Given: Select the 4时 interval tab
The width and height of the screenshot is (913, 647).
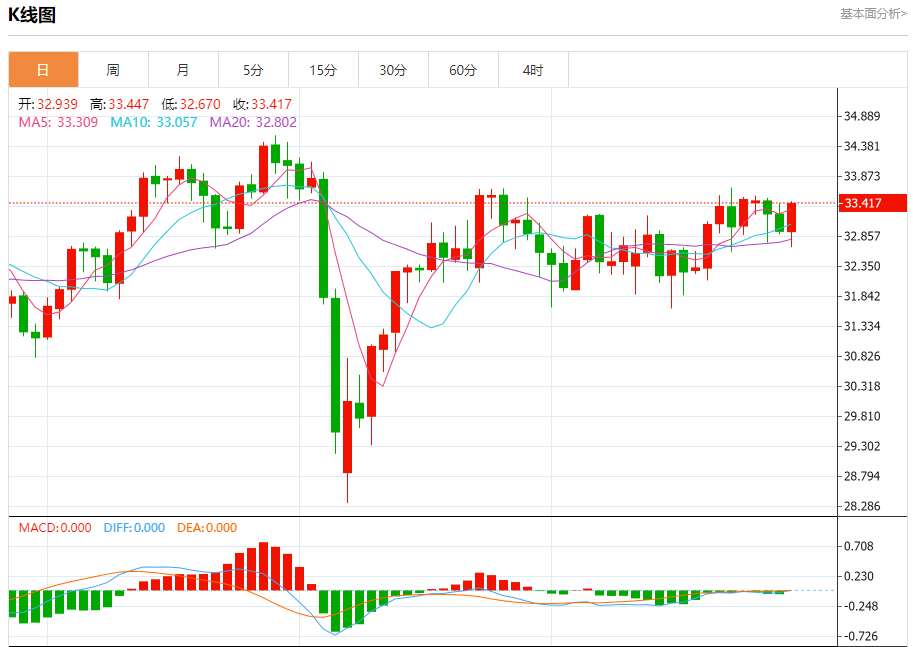Looking at the screenshot, I should point(533,70).
